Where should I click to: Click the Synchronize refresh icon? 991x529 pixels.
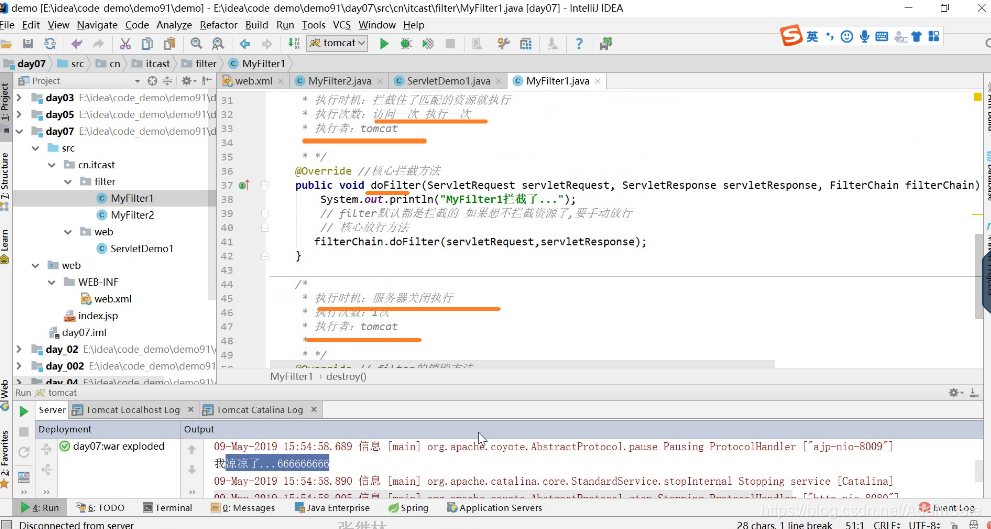(50, 44)
